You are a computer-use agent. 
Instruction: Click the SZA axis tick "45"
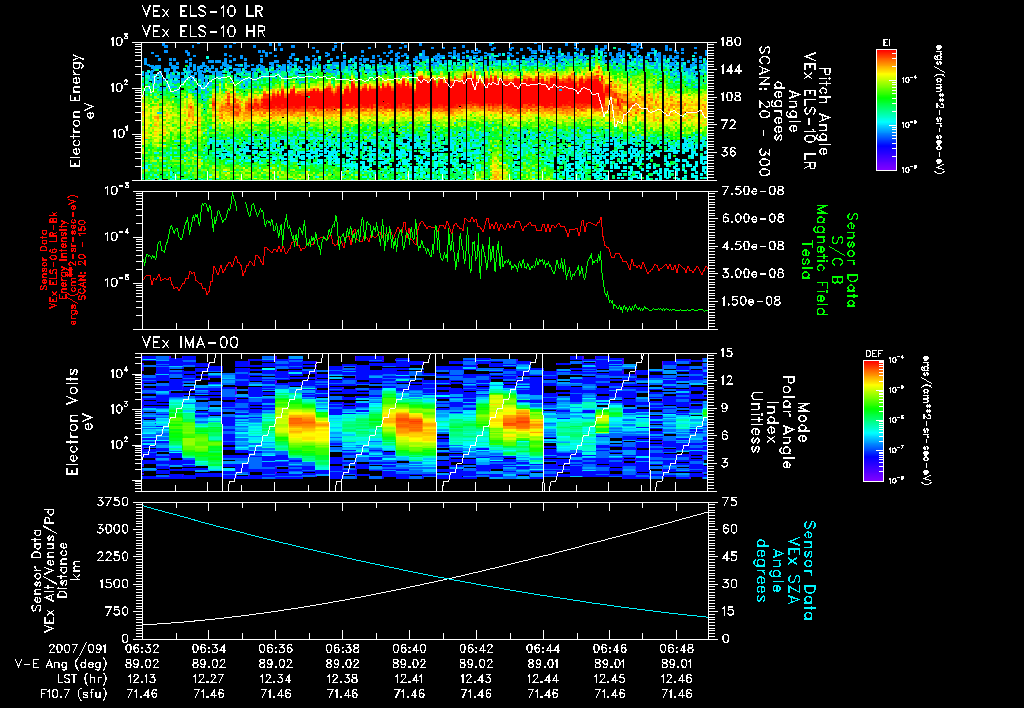[x=729, y=556]
